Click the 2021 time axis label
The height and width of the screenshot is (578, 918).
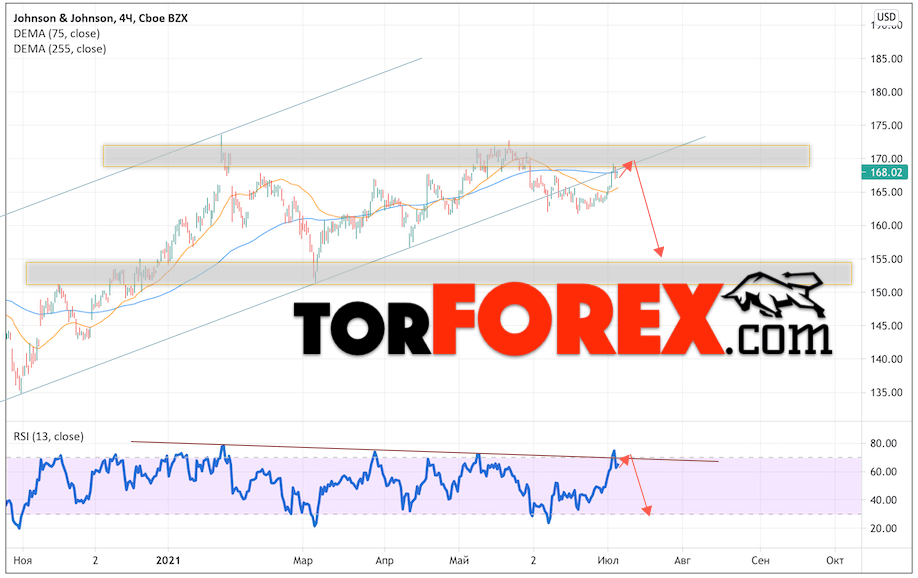click(168, 560)
